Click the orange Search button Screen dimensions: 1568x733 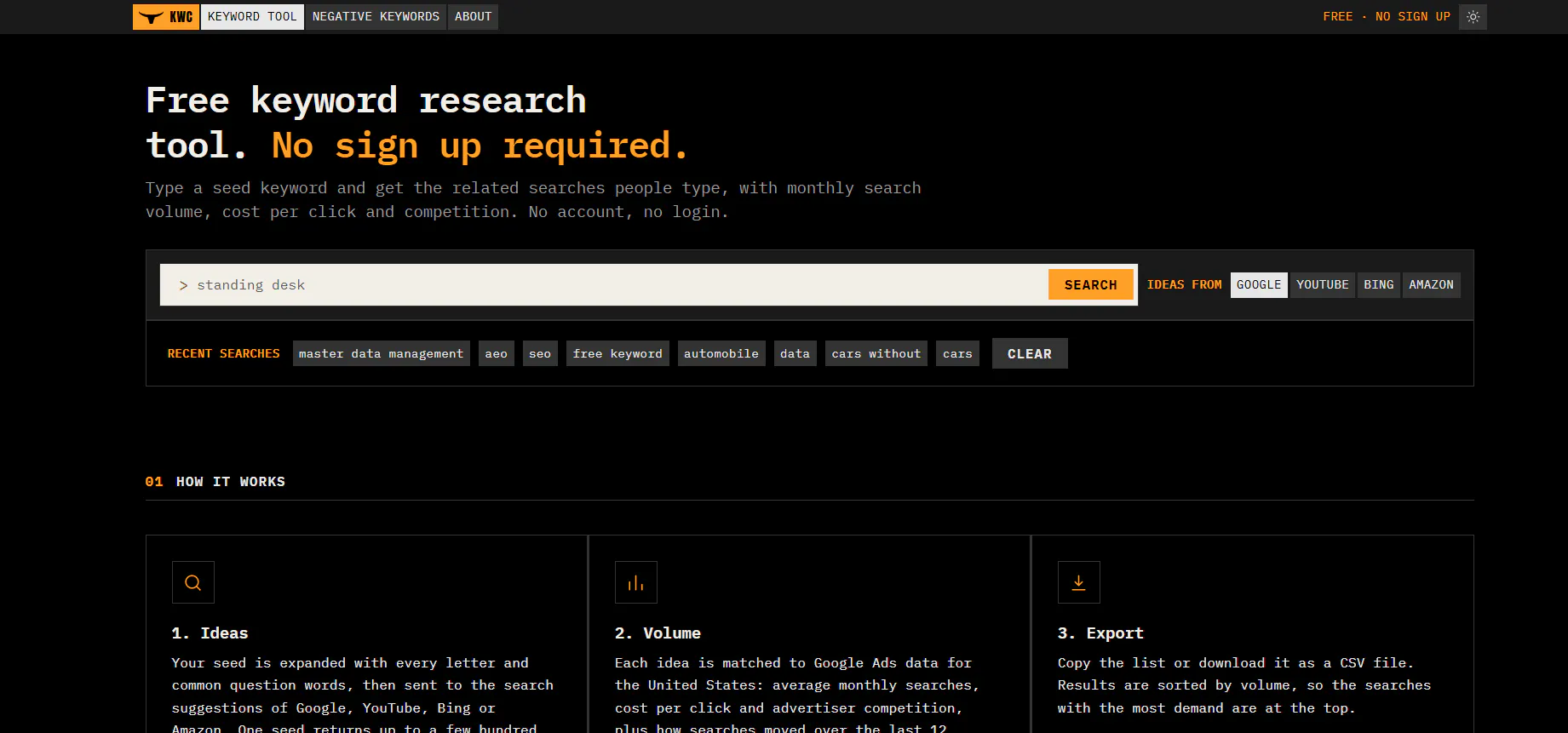(1091, 285)
